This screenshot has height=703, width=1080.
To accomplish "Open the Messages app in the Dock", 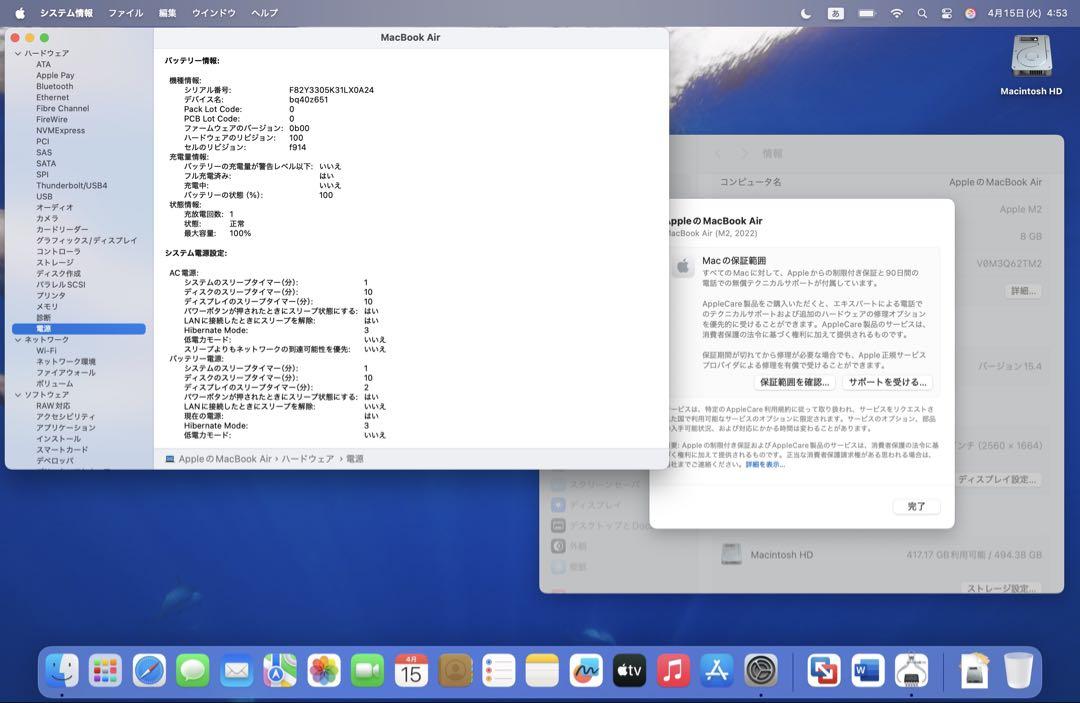I will pos(193,670).
